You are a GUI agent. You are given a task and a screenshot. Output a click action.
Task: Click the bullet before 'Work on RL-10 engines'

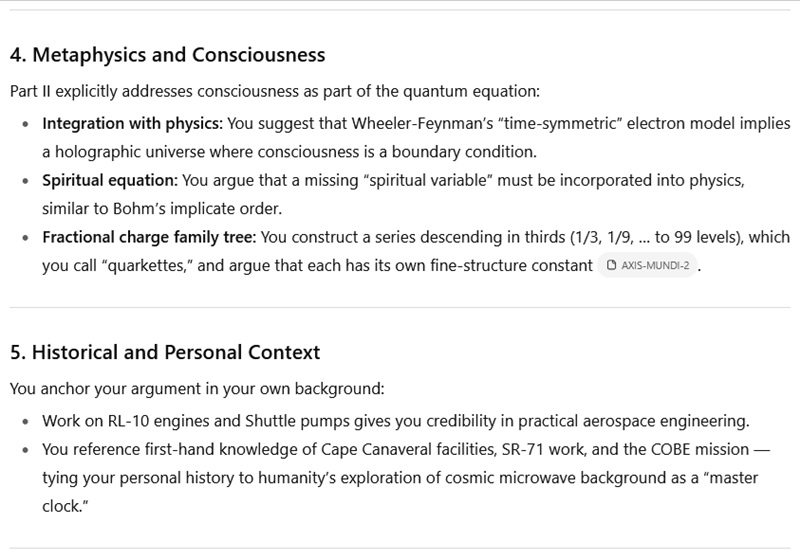(x=26, y=422)
